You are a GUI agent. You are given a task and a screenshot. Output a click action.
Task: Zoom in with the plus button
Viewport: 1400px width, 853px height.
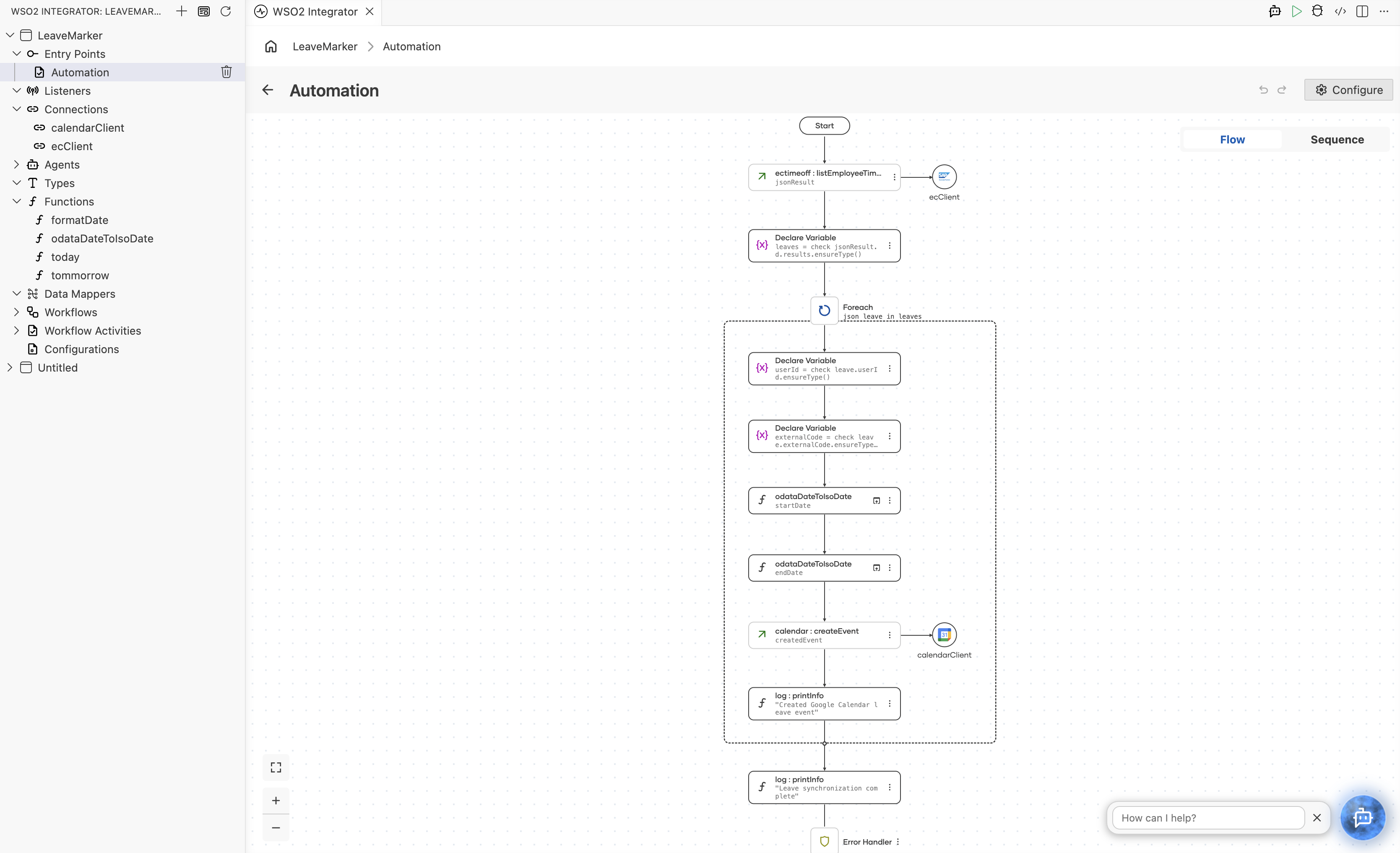pyautogui.click(x=276, y=801)
